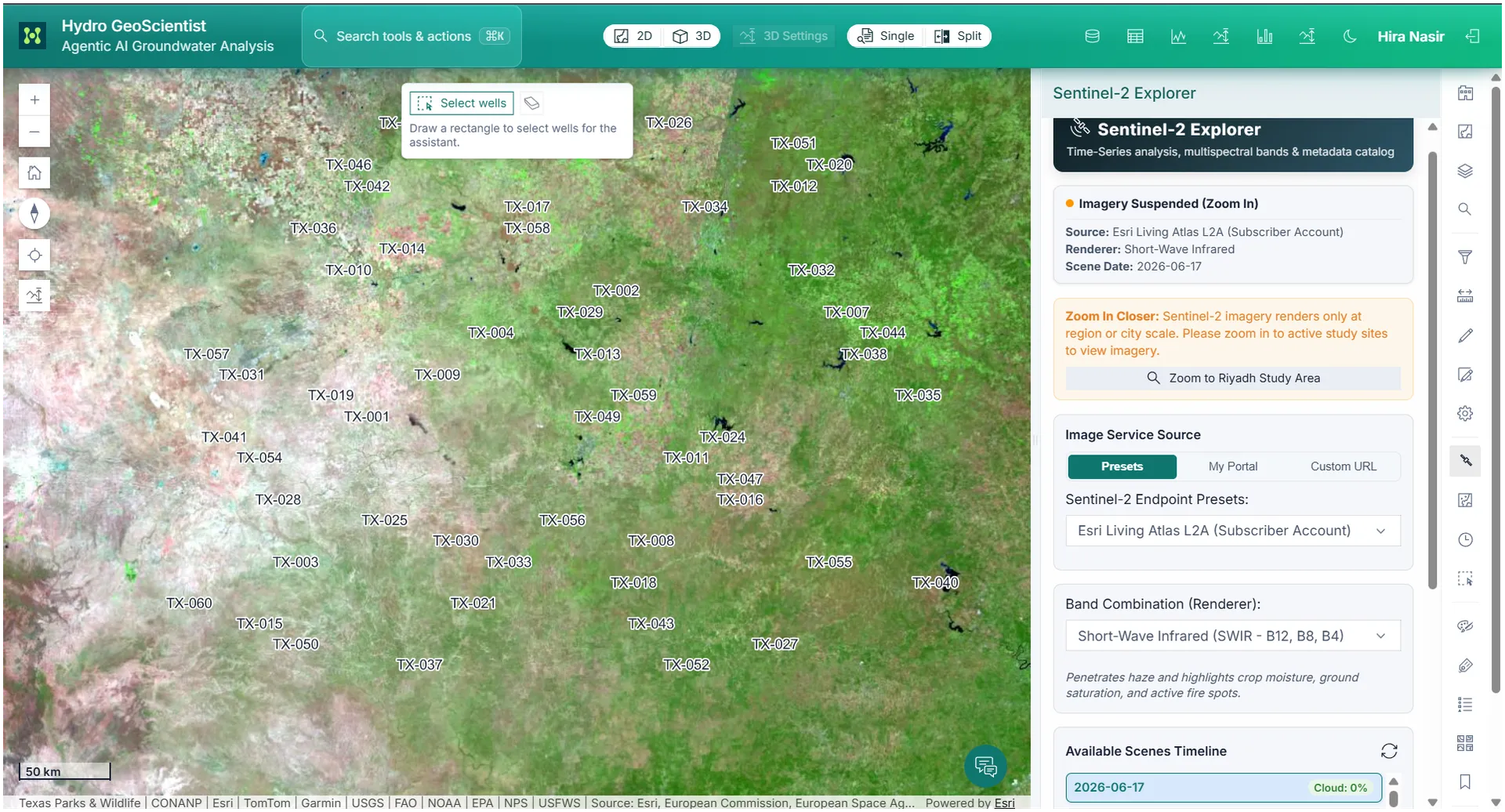Go to the map home extent
Image resolution: width=1505 pixels, height=812 pixels.
click(x=34, y=172)
